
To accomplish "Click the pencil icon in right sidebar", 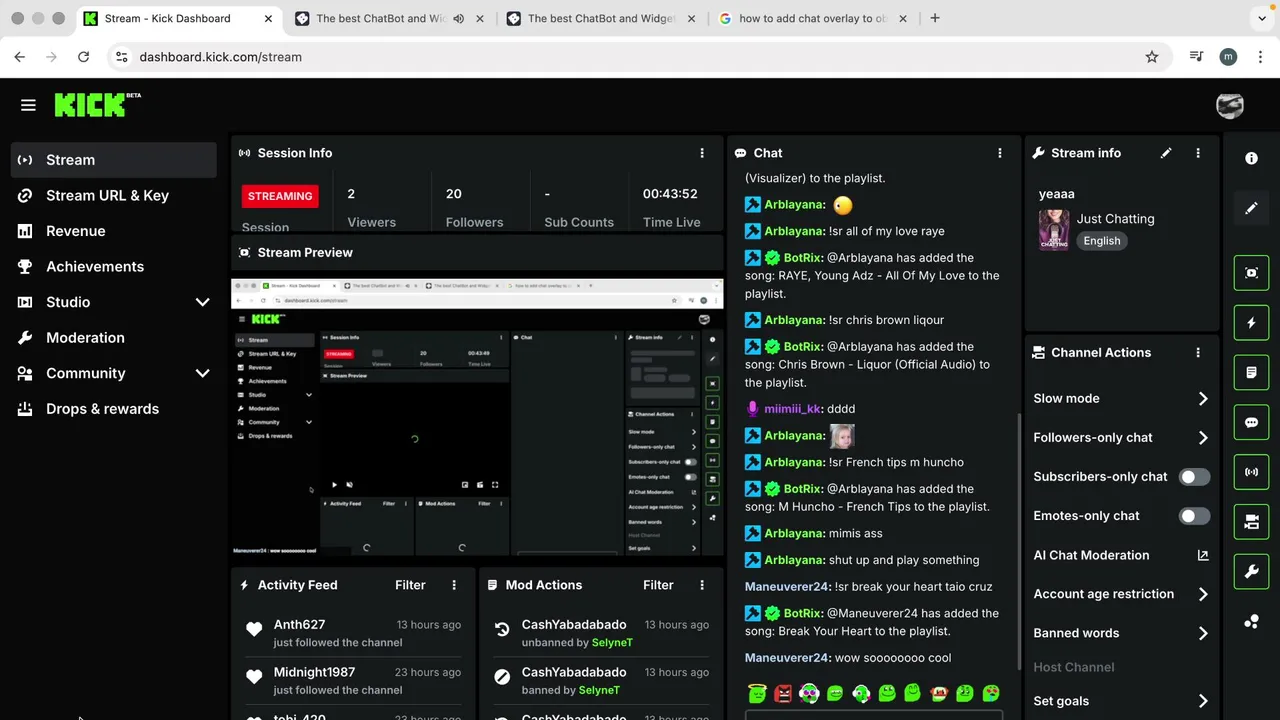I will [1251, 208].
